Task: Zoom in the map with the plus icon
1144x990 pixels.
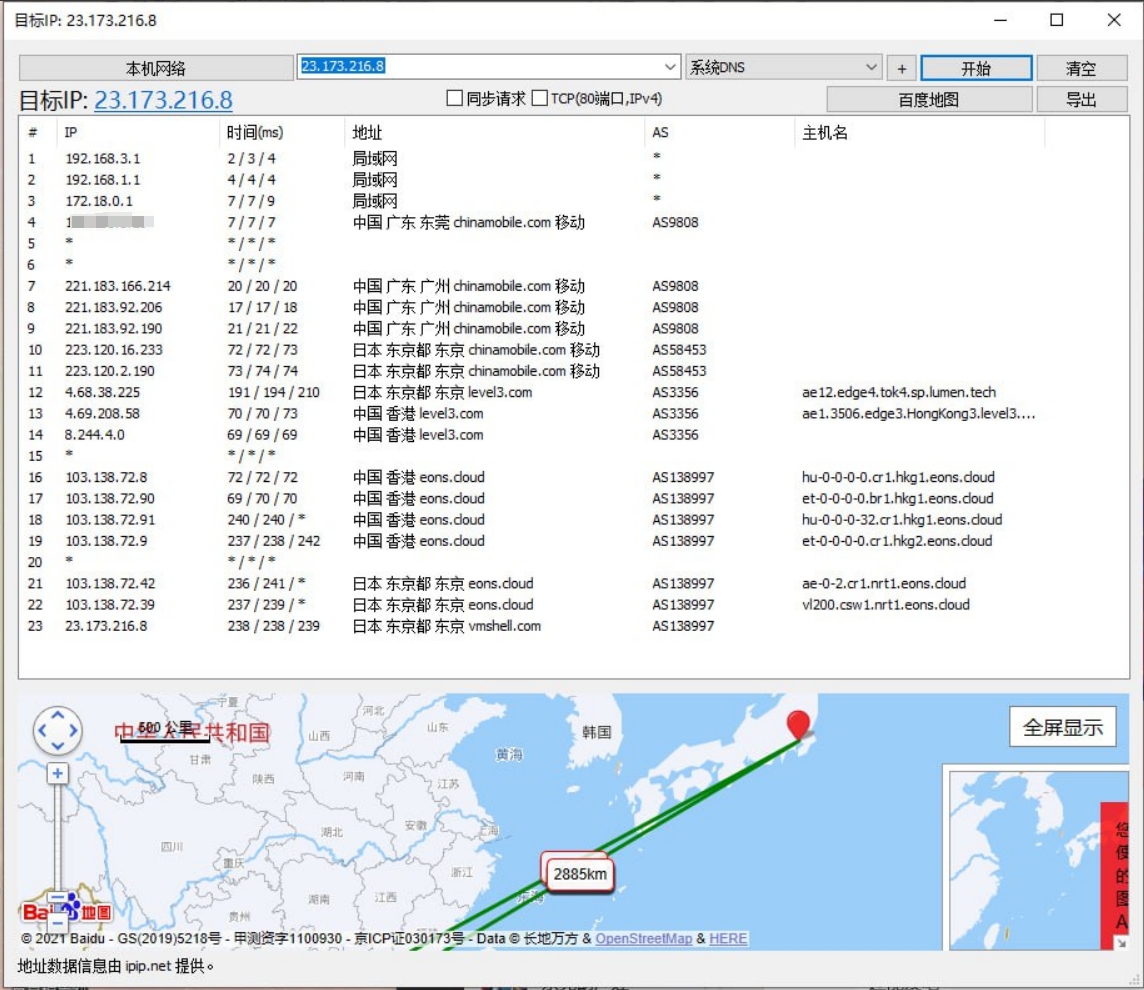Action: [x=58, y=773]
